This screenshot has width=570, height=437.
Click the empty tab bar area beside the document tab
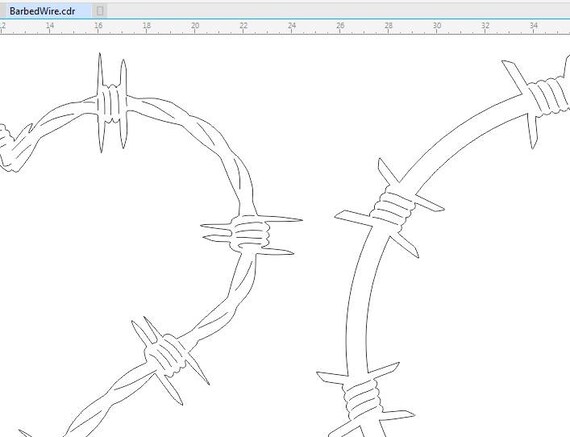pos(338,11)
